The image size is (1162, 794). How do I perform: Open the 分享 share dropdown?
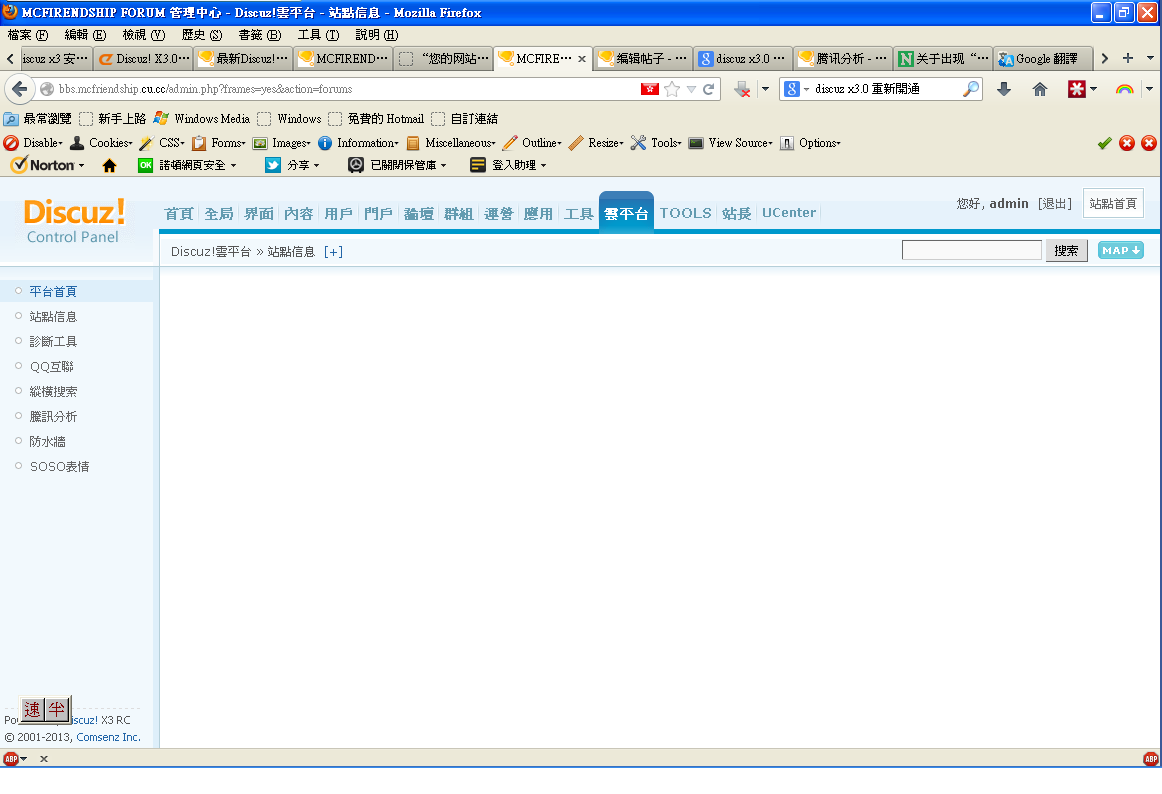click(x=293, y=165)
